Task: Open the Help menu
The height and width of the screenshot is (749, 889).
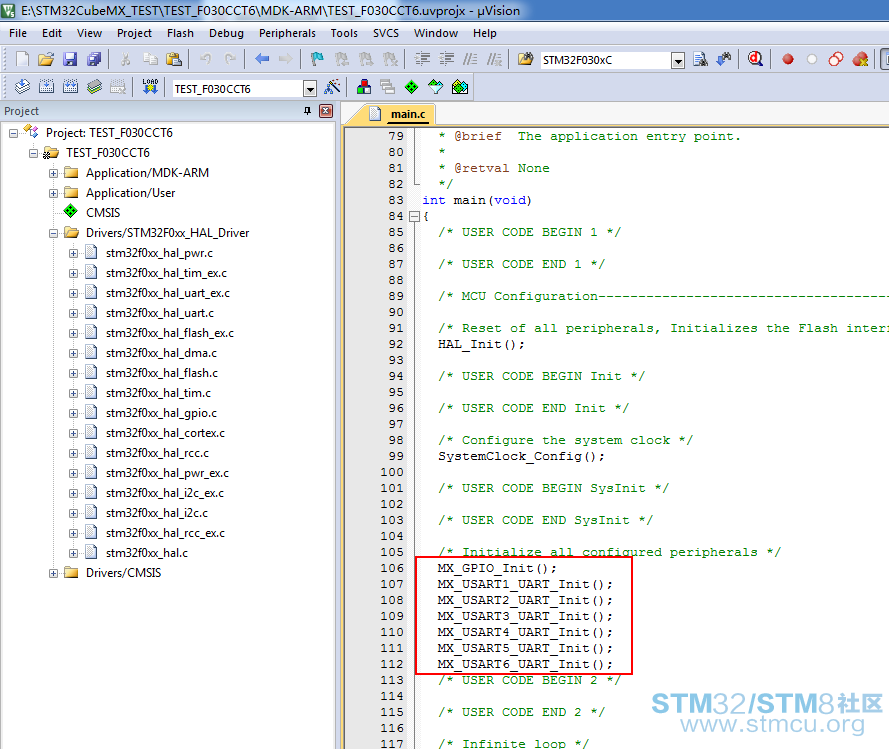Action: coord(485,33)
